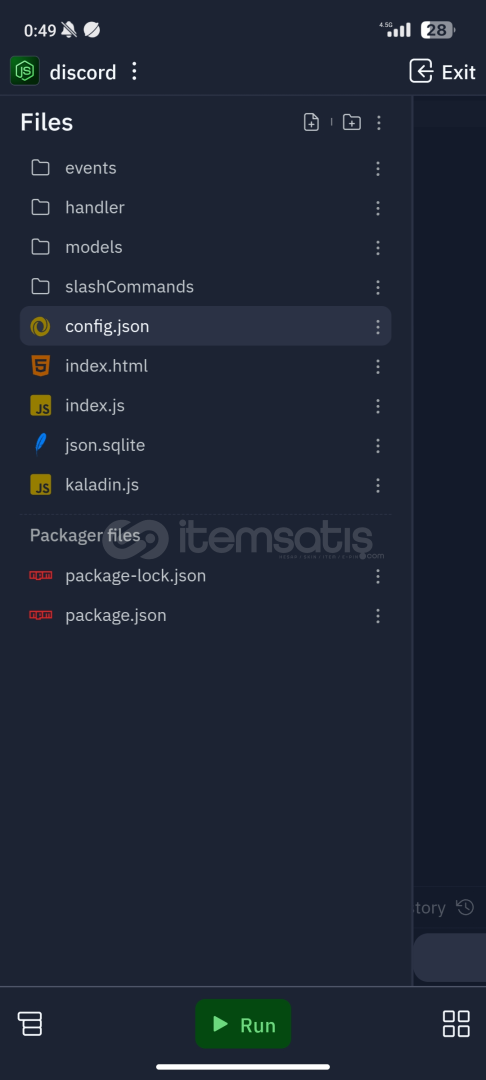Open the package.json file
This screenshot has width=486, height=1080.
pos(206,615)
